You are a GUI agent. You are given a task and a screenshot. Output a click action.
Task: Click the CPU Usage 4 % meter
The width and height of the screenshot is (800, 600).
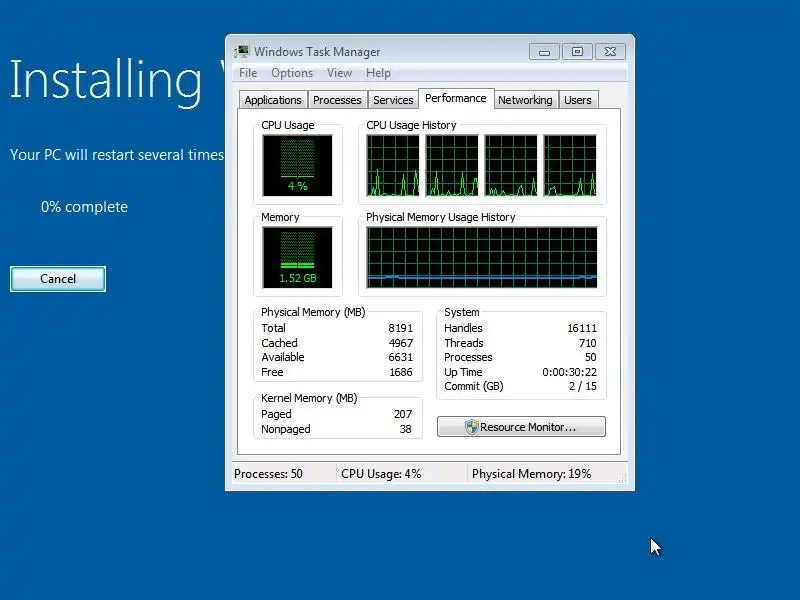pyautogui.click(x=297, y=165)
